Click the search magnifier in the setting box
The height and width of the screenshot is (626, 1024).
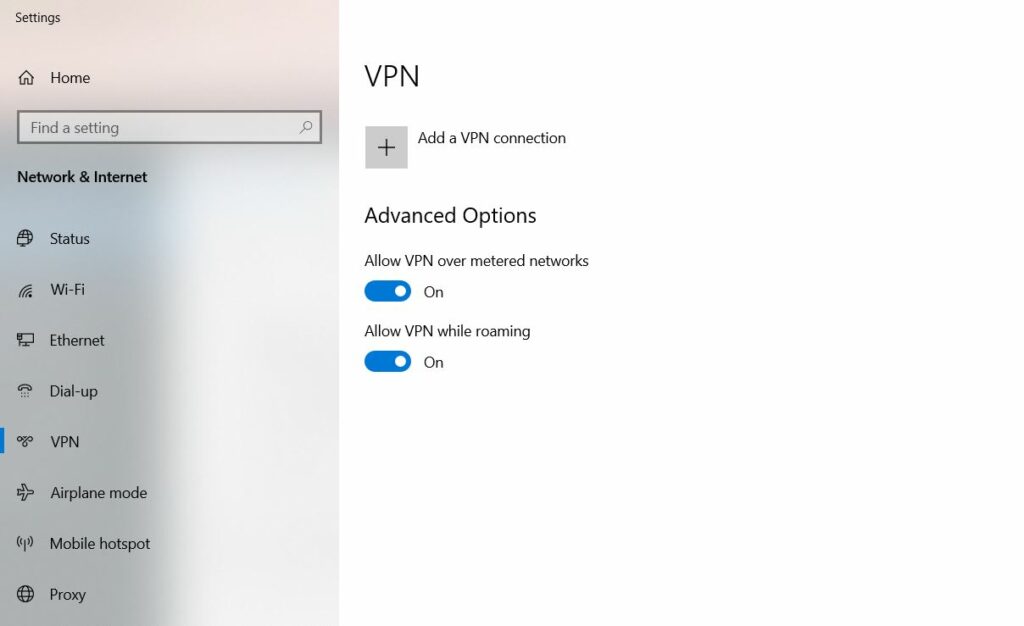point(305,128)
